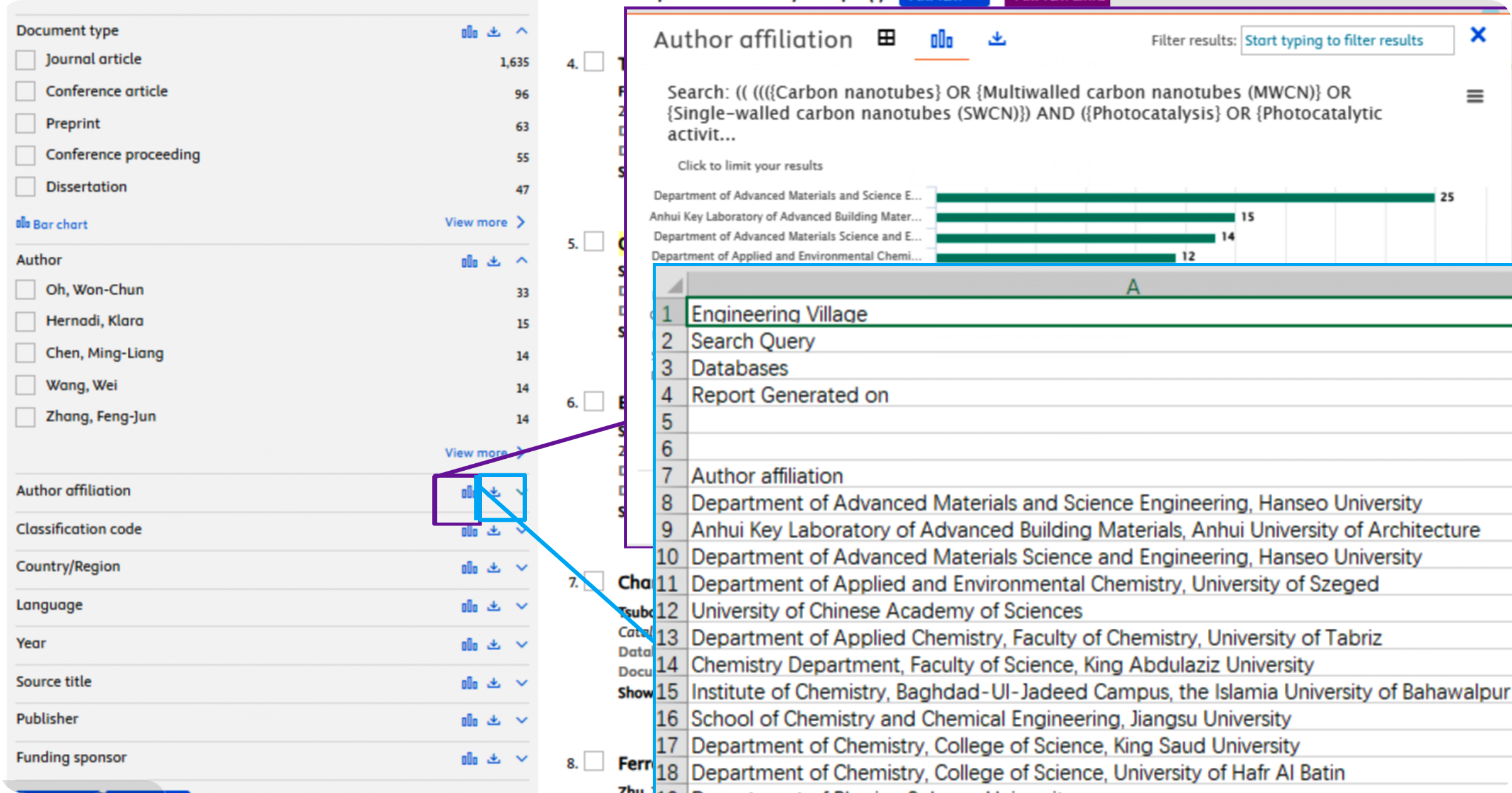Open bar chart for Document type facet
1512x793 pixels.
coord(469,31)
